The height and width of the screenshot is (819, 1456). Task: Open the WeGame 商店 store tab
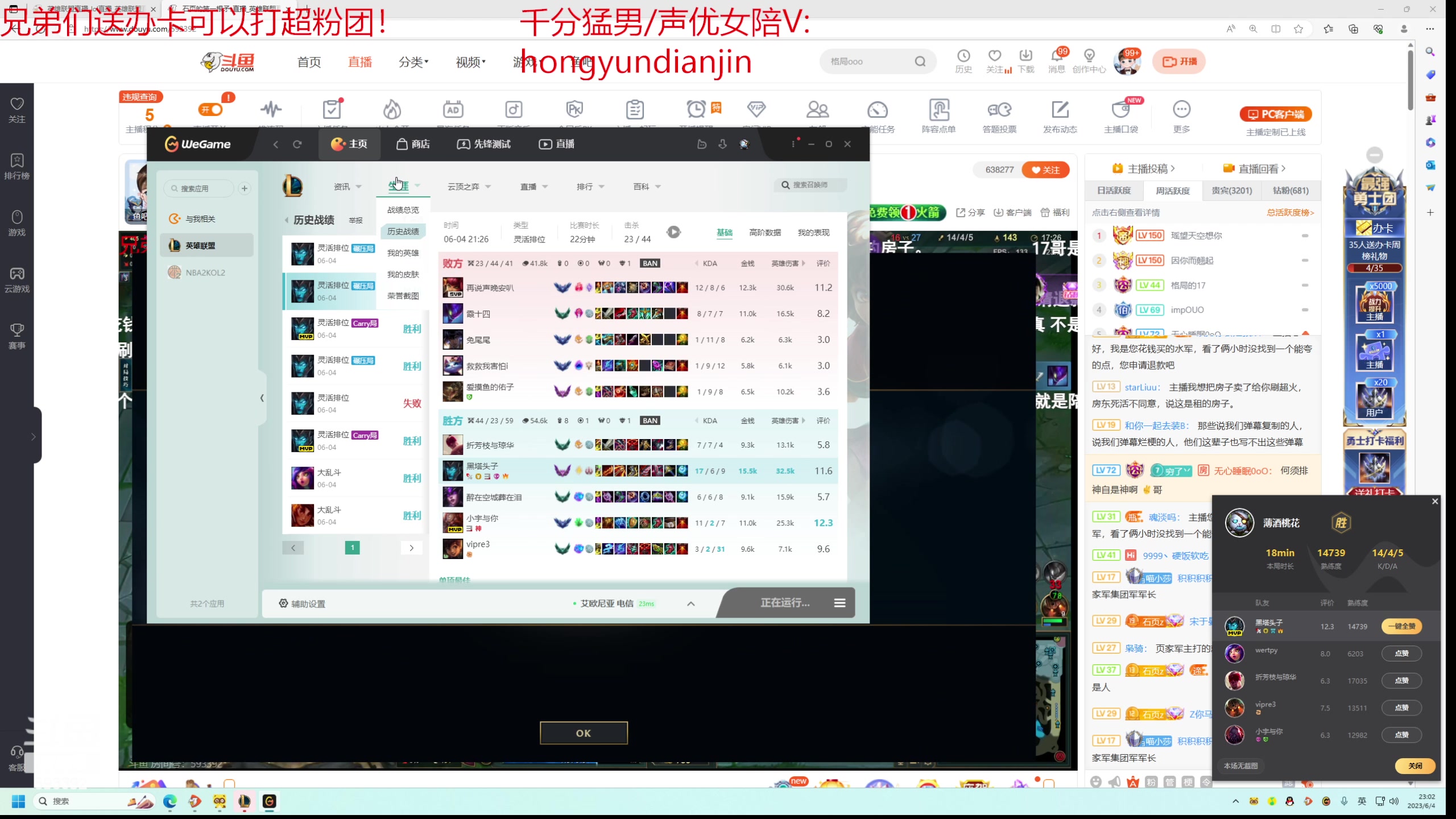point(413,144)
